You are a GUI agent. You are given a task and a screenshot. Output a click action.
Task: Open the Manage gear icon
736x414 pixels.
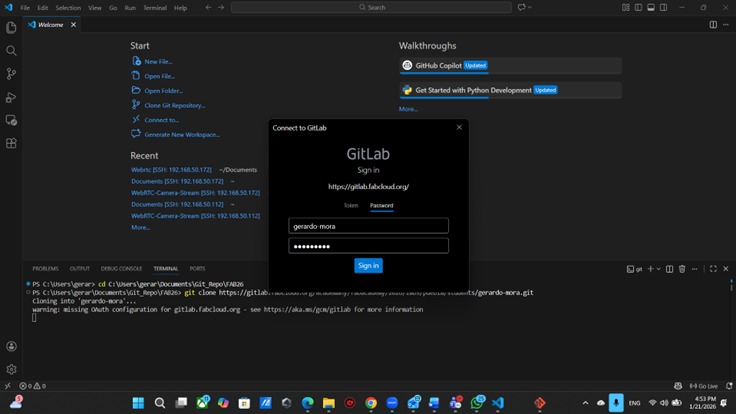tap(11, 369)
